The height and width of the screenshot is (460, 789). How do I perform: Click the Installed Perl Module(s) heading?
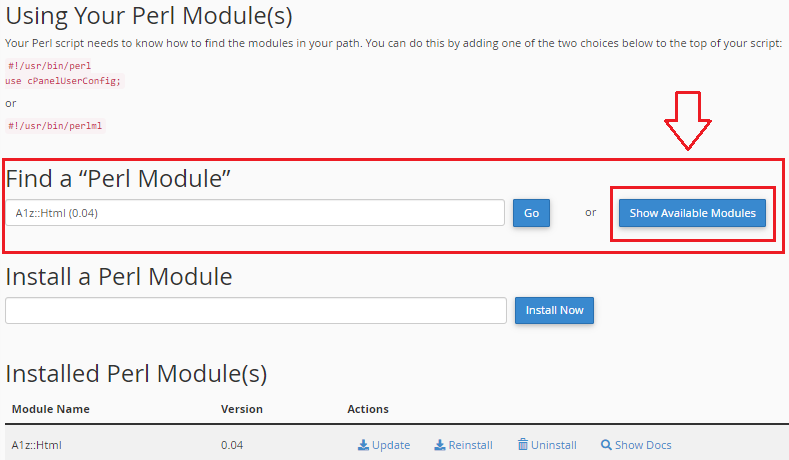[x=136, y=374]
